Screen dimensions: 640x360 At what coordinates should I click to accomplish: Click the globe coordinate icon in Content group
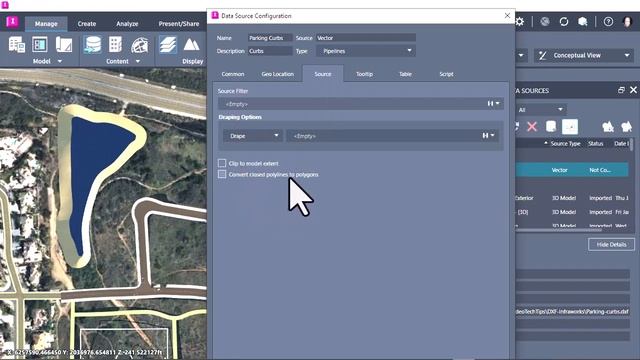point(139,45)
